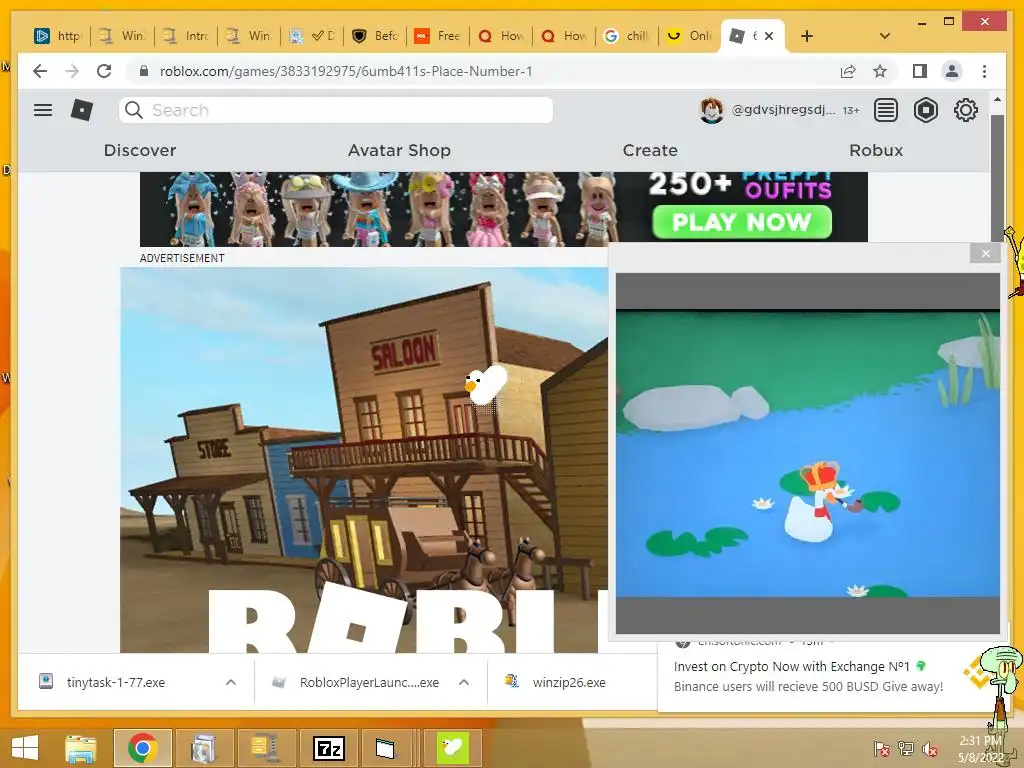Switch to the 'Free' tab
Image resolution: width=1024 pixels, height=768 pixels.
(x=439, y=36)
